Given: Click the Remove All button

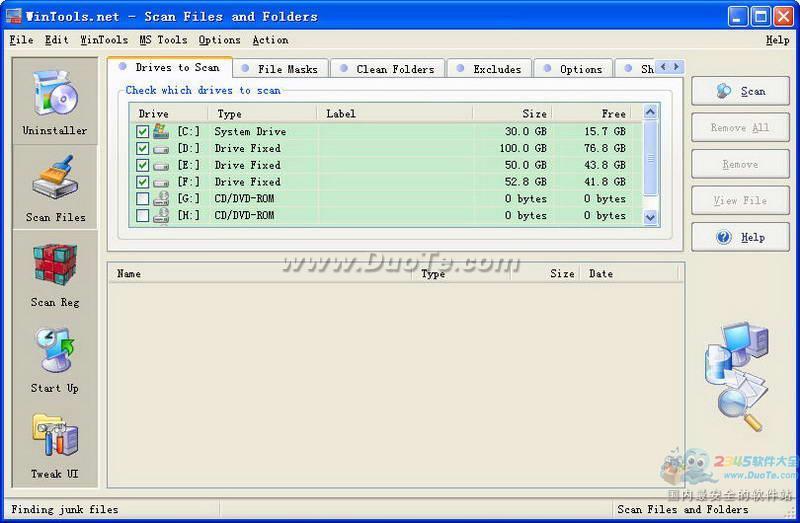Looking at the screenshot, I should tap(740, 128).
